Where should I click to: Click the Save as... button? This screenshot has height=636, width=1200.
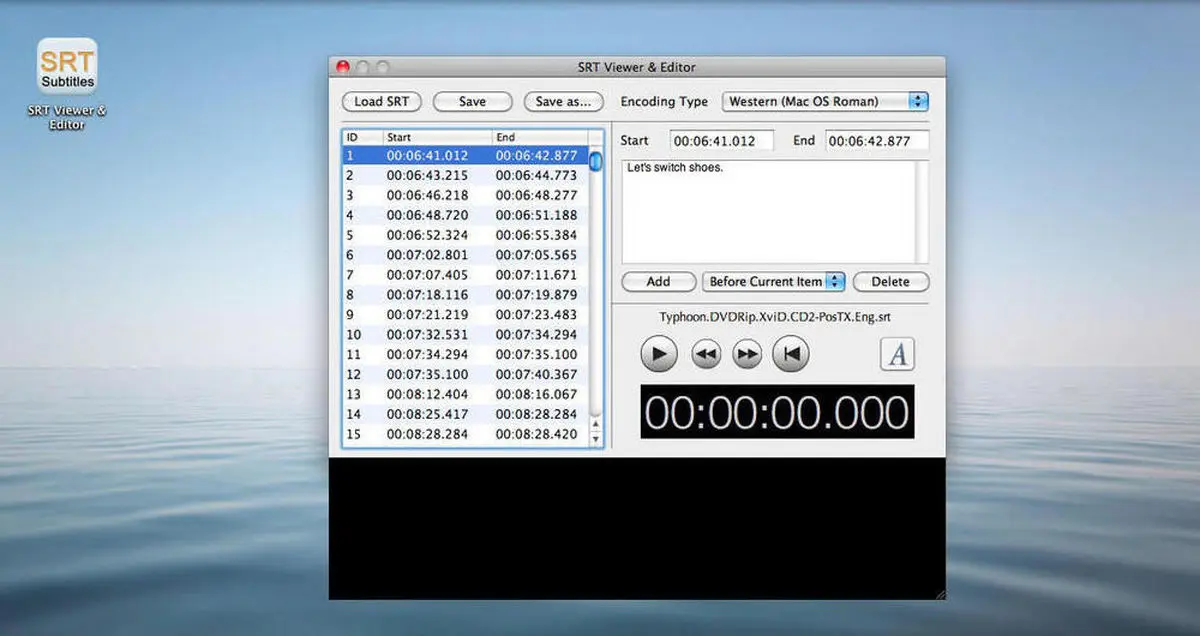click(x=563, y=101)
